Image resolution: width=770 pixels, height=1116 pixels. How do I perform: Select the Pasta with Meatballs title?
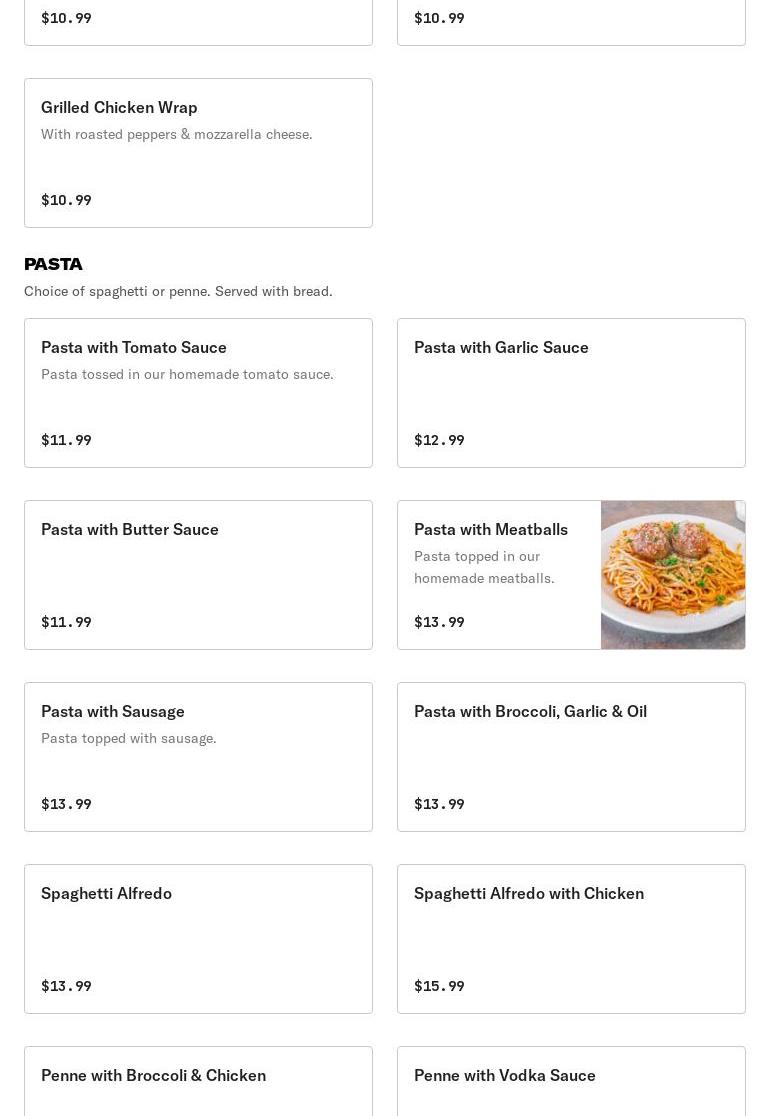point(490,530)
